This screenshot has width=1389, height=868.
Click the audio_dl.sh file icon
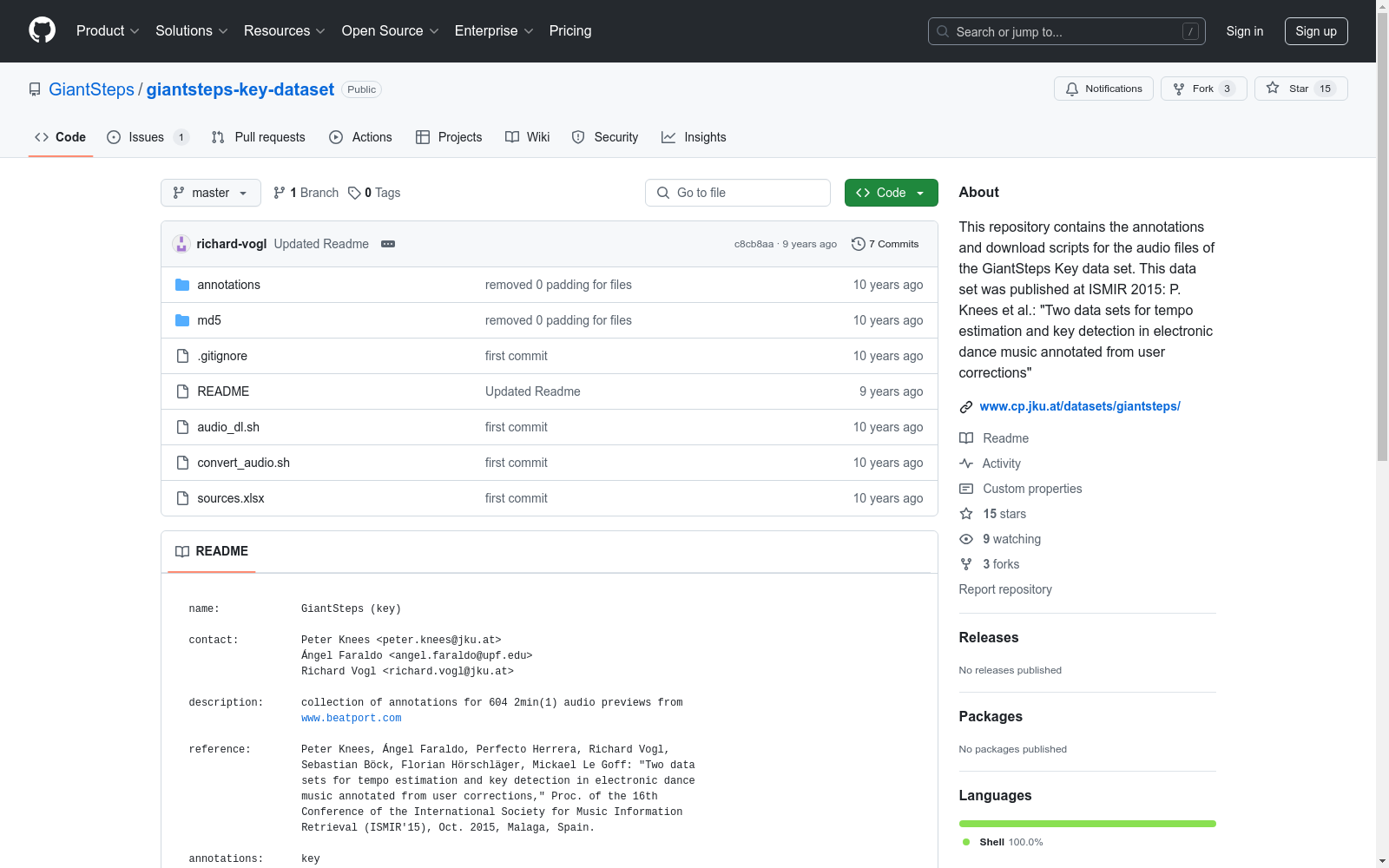pos(182,427)
